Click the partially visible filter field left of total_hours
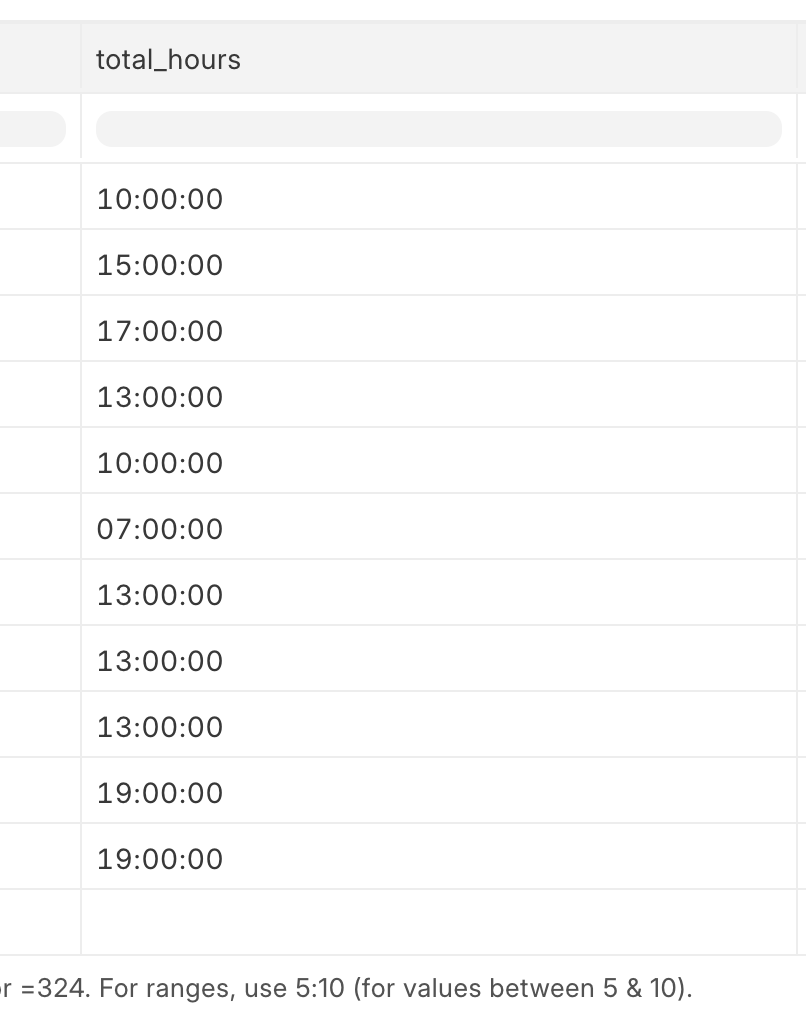806x1010 pixels. click(x=32, y=129)
